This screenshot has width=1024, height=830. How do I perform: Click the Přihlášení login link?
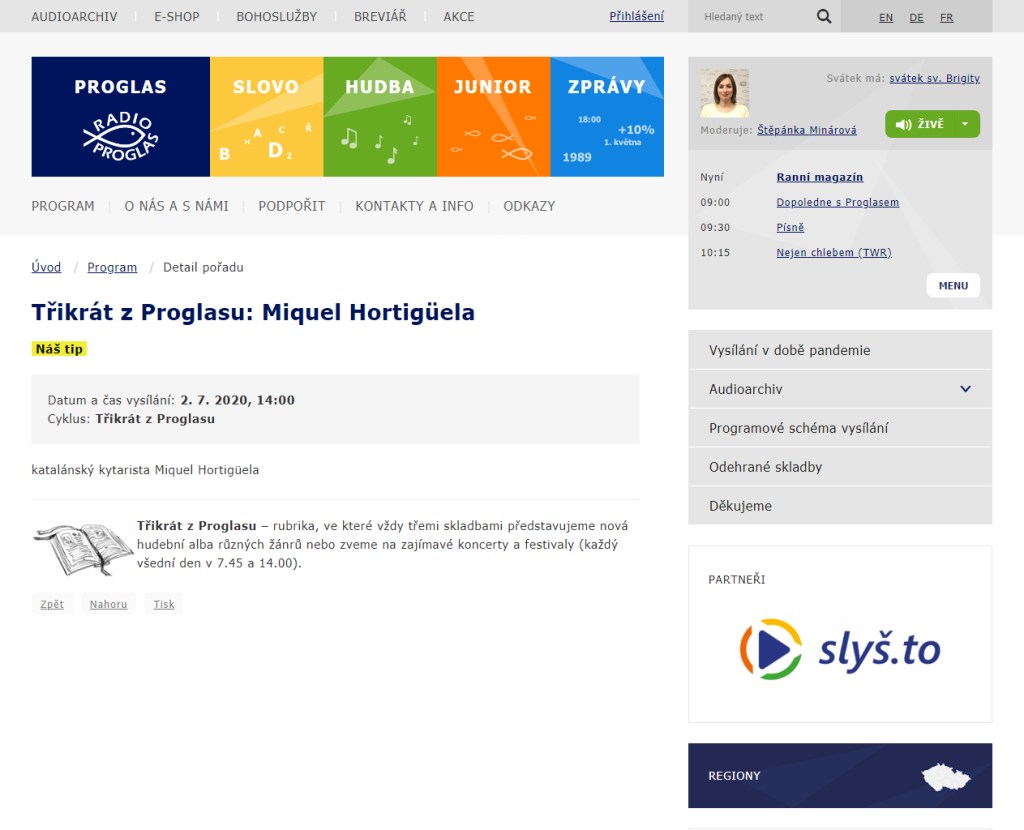636,17
